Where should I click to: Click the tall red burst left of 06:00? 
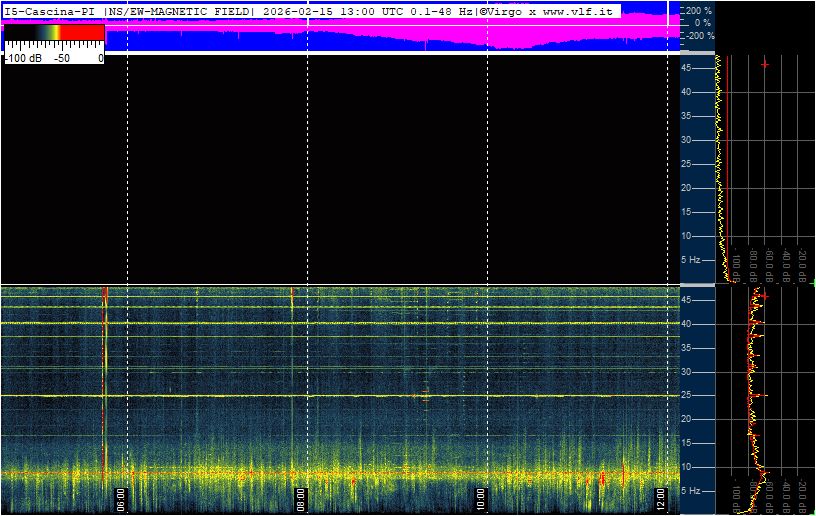tap(104, 380)
